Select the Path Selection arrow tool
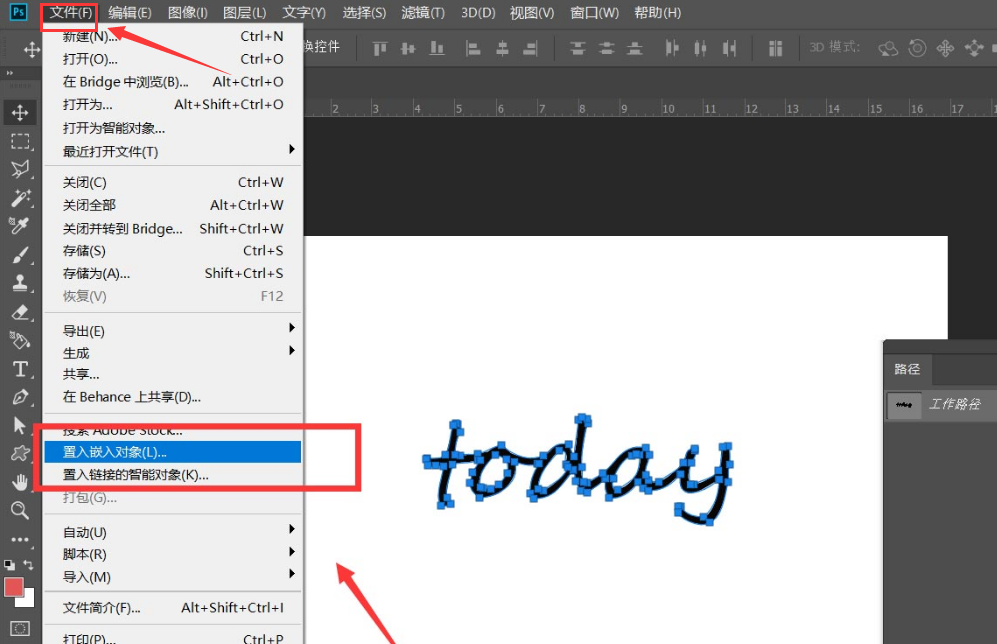 [20, 425]
